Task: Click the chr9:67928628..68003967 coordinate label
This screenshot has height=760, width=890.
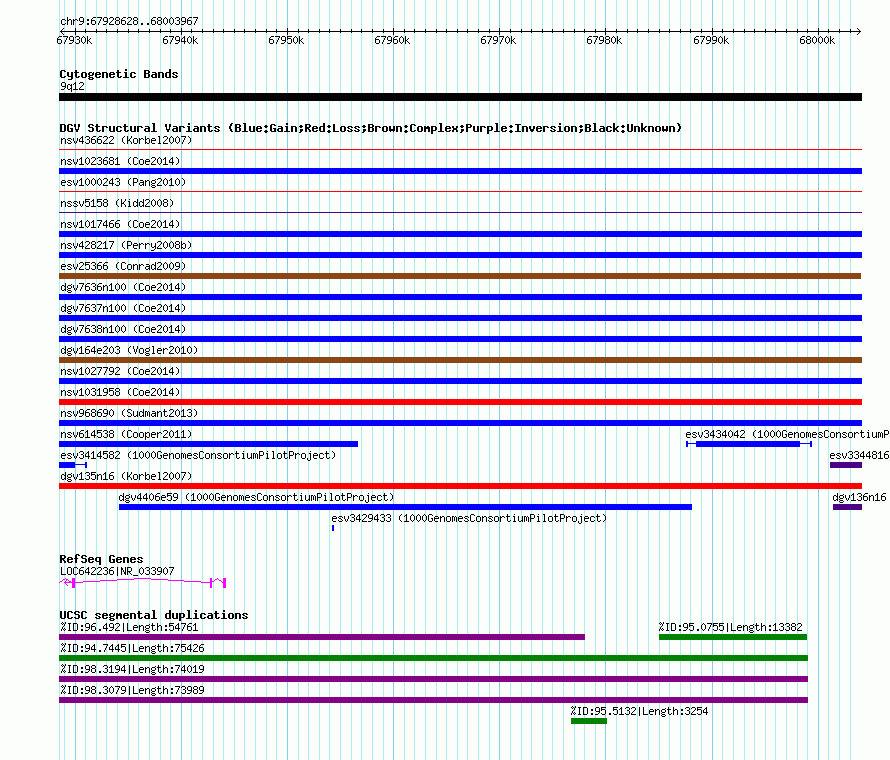Action: pos(129,21)
